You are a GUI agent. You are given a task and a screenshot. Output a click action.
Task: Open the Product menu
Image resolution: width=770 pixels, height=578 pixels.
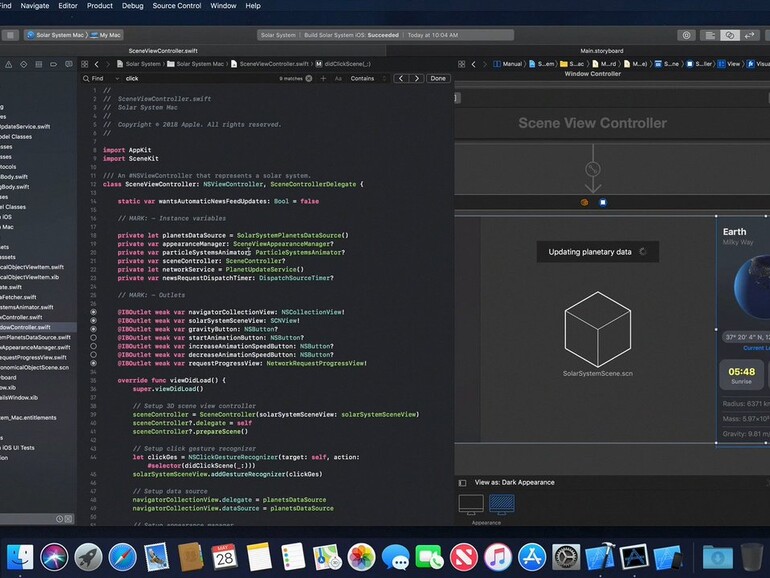tap(100, 6)
